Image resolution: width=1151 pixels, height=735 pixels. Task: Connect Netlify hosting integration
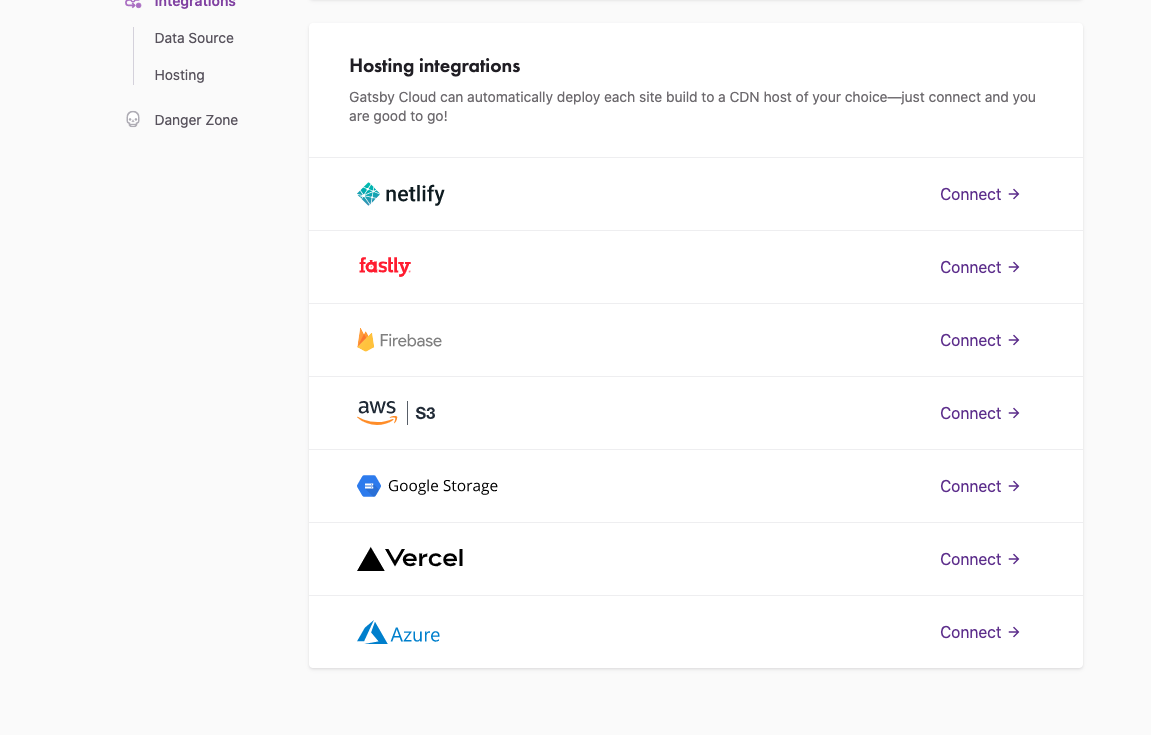(x=979, y=194)
